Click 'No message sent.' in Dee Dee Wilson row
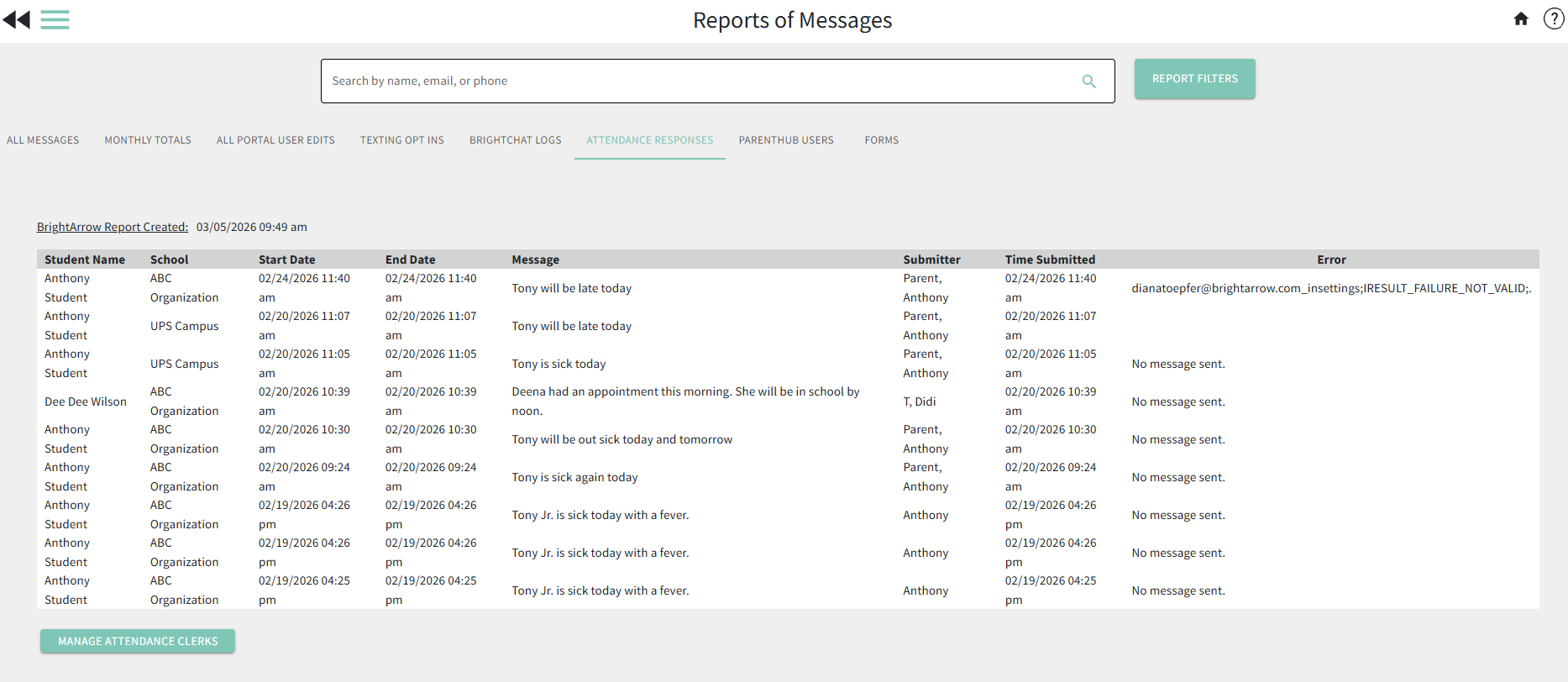The image size is (1568, 682). click(x=1178, y=401)
